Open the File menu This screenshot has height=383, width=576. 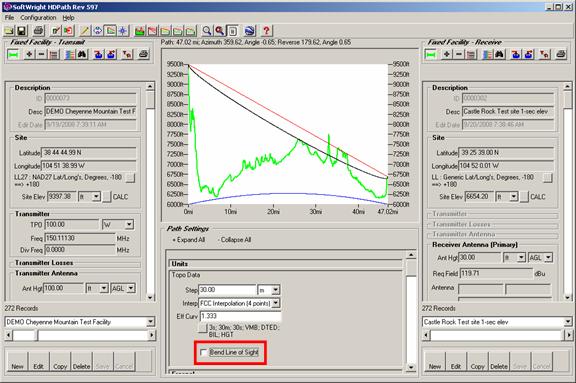tap(9, 18)
